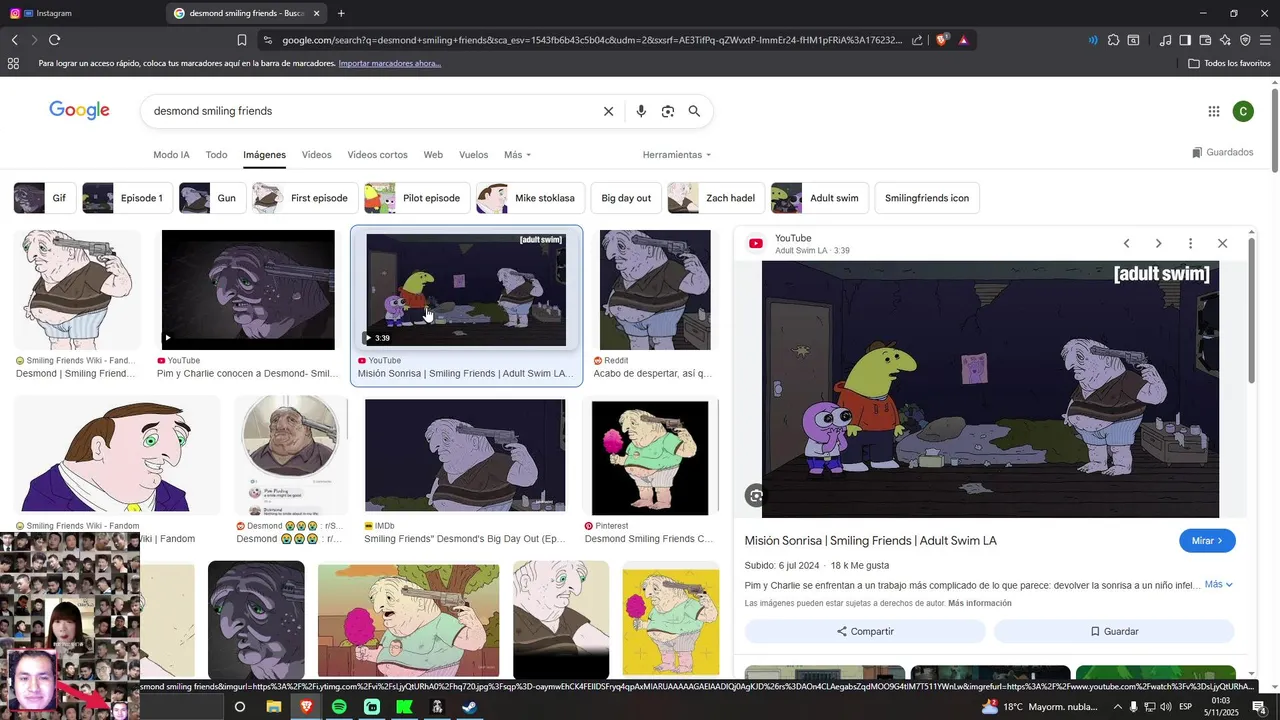
Task: Reload the page with the refresh icon
Action: [x=54, y=40]
